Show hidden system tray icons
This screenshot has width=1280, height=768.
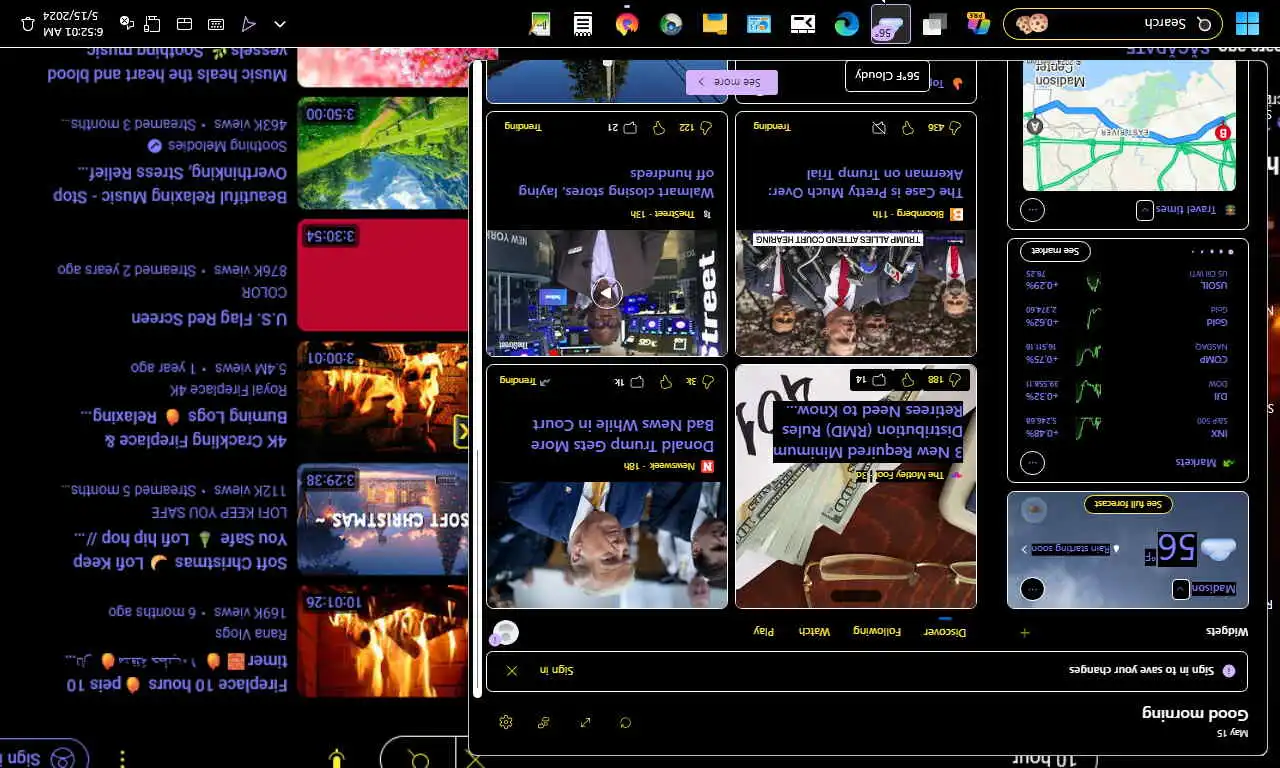[x=280, y=23]
